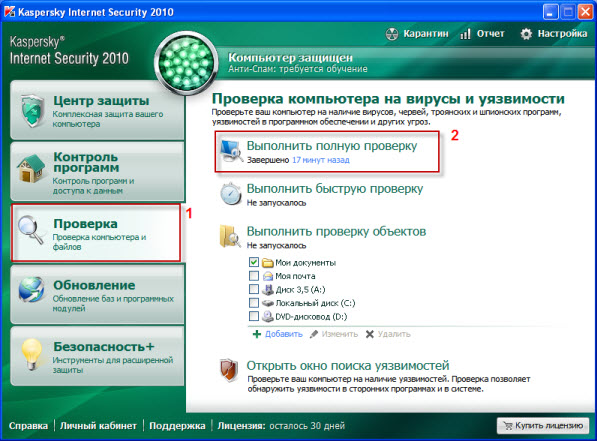Open the Карантин menu item
The image size is (597, 441).
(x=426, y=34)
